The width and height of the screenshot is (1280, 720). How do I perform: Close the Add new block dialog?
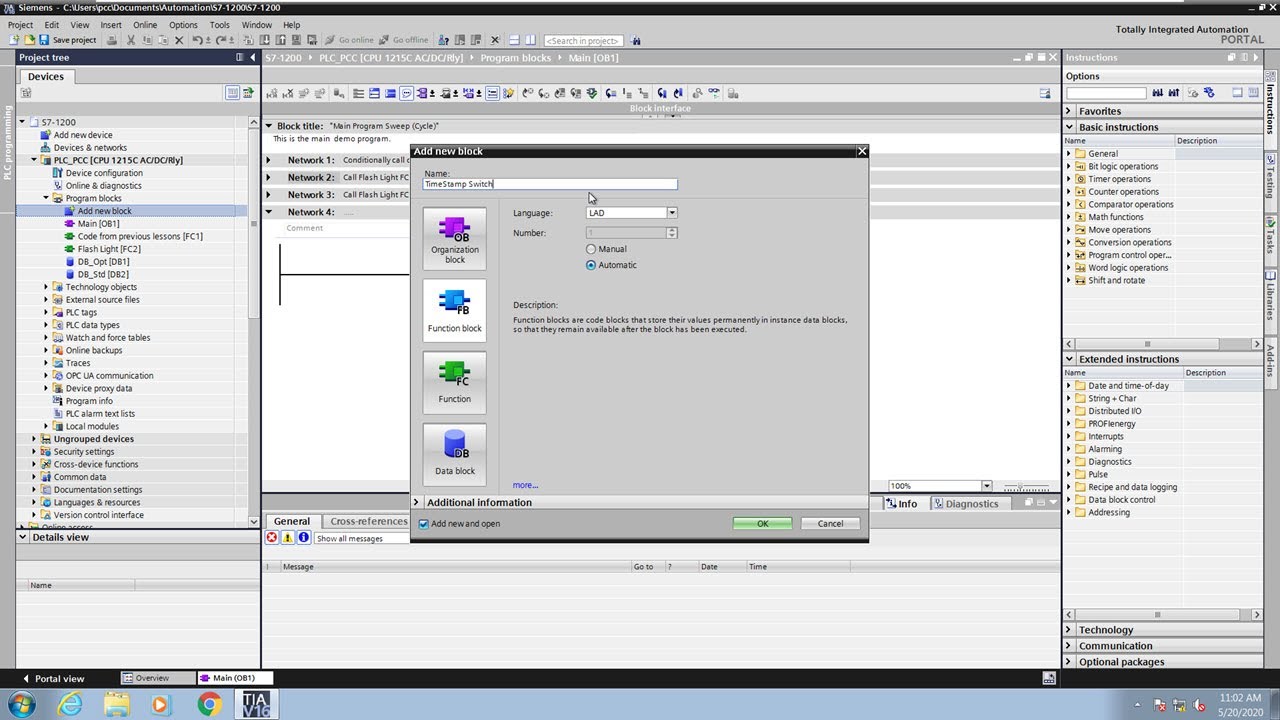tap(862, 151)
